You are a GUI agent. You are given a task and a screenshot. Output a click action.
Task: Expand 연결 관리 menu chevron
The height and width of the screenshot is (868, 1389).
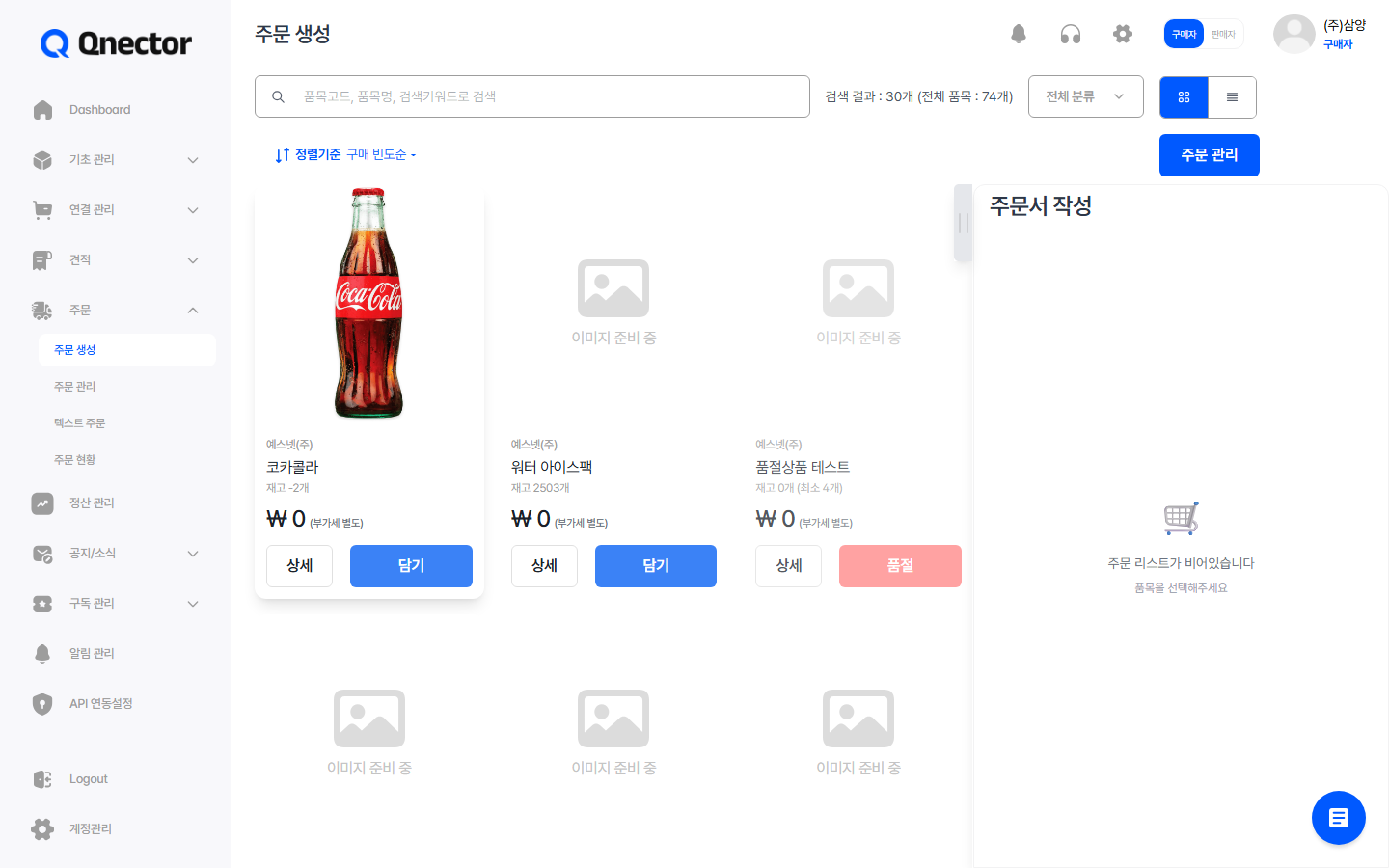click(x=193, y=210)
